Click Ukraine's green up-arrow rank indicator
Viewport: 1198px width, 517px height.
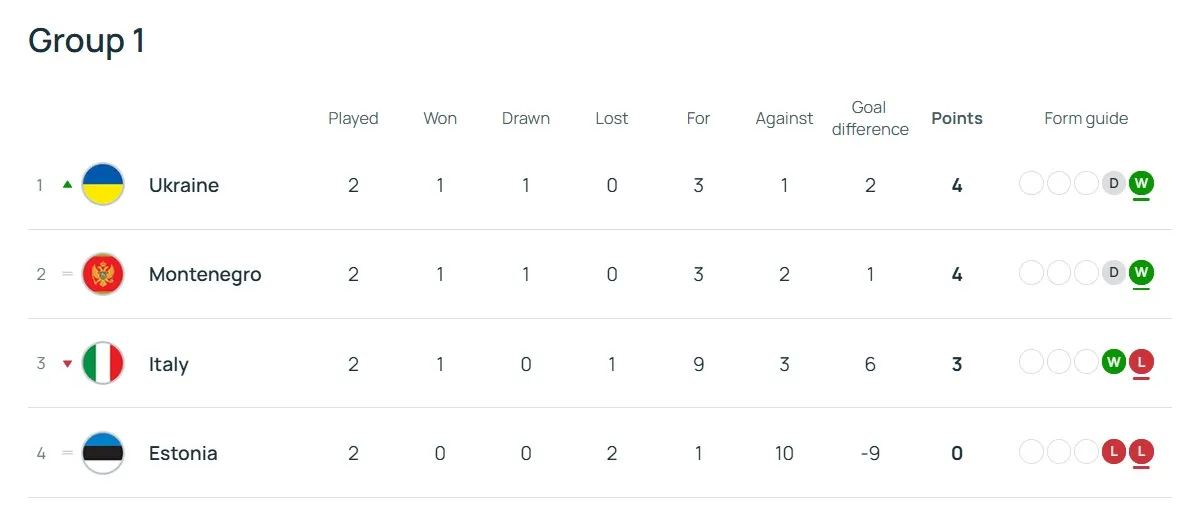point(68,185)
